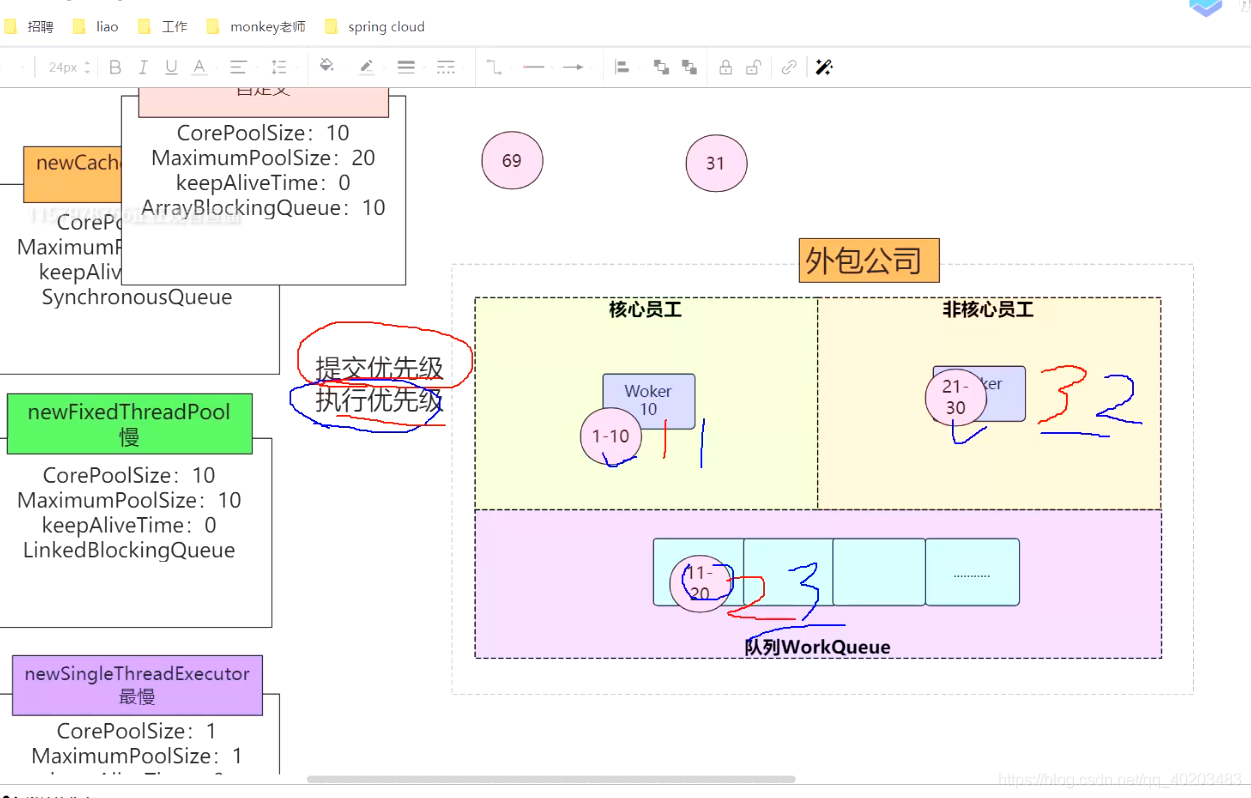Unlock shape using the open padlock icon
This screenshot has height=798, width=1251.
coord(754,67)
